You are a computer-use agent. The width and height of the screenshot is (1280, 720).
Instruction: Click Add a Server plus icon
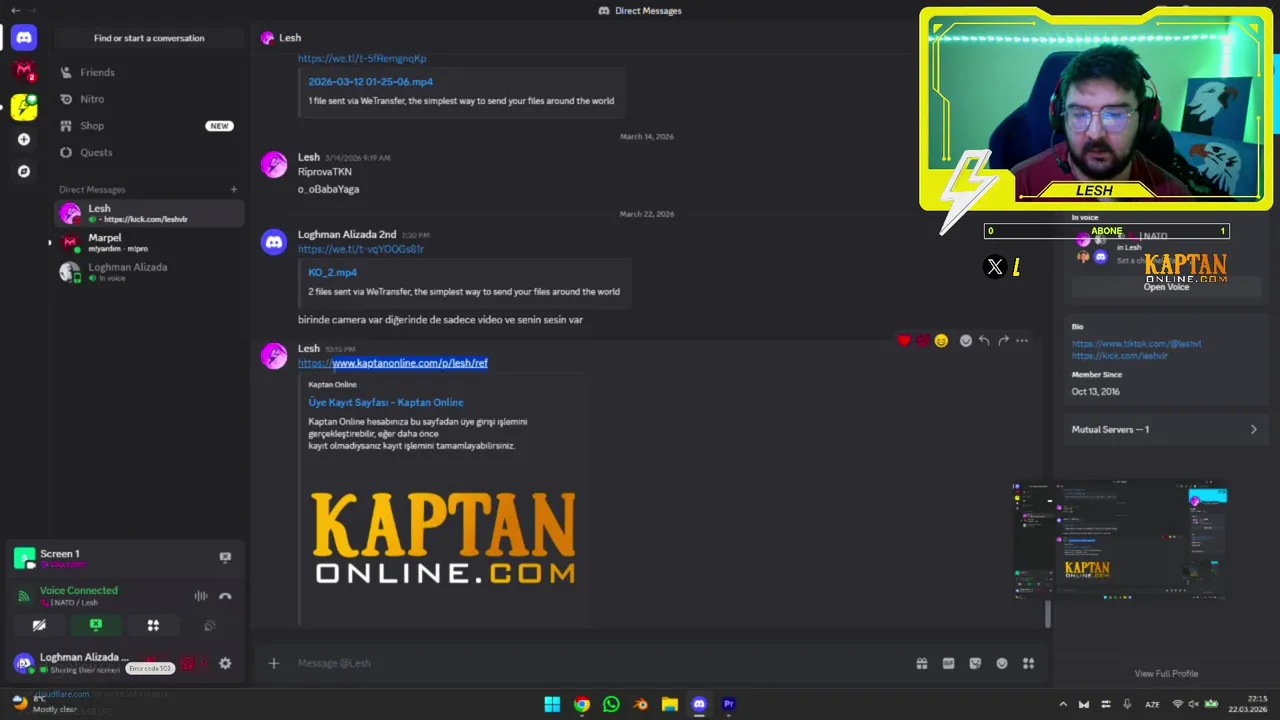coord(24,139)
